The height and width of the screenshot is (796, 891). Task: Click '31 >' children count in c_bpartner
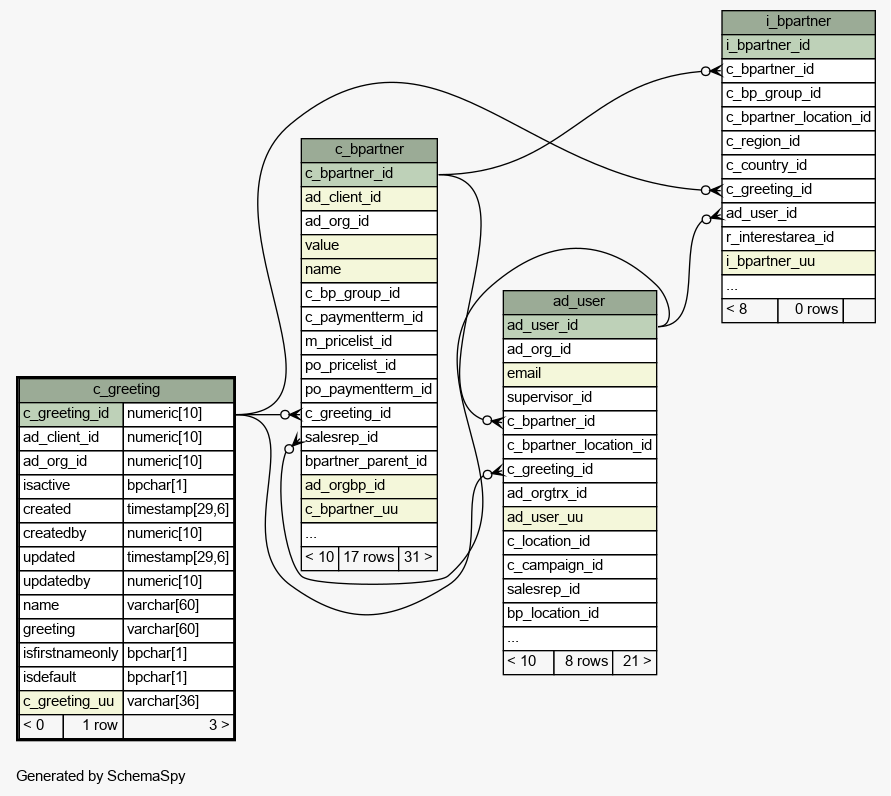click(418, 558)
